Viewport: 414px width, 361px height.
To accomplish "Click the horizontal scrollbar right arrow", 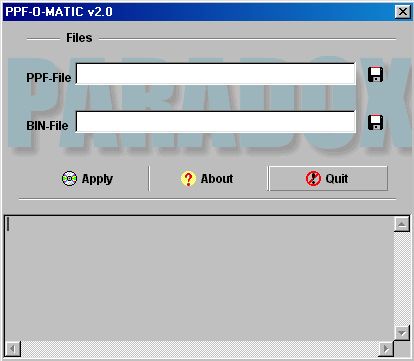I will coord(386,349).
